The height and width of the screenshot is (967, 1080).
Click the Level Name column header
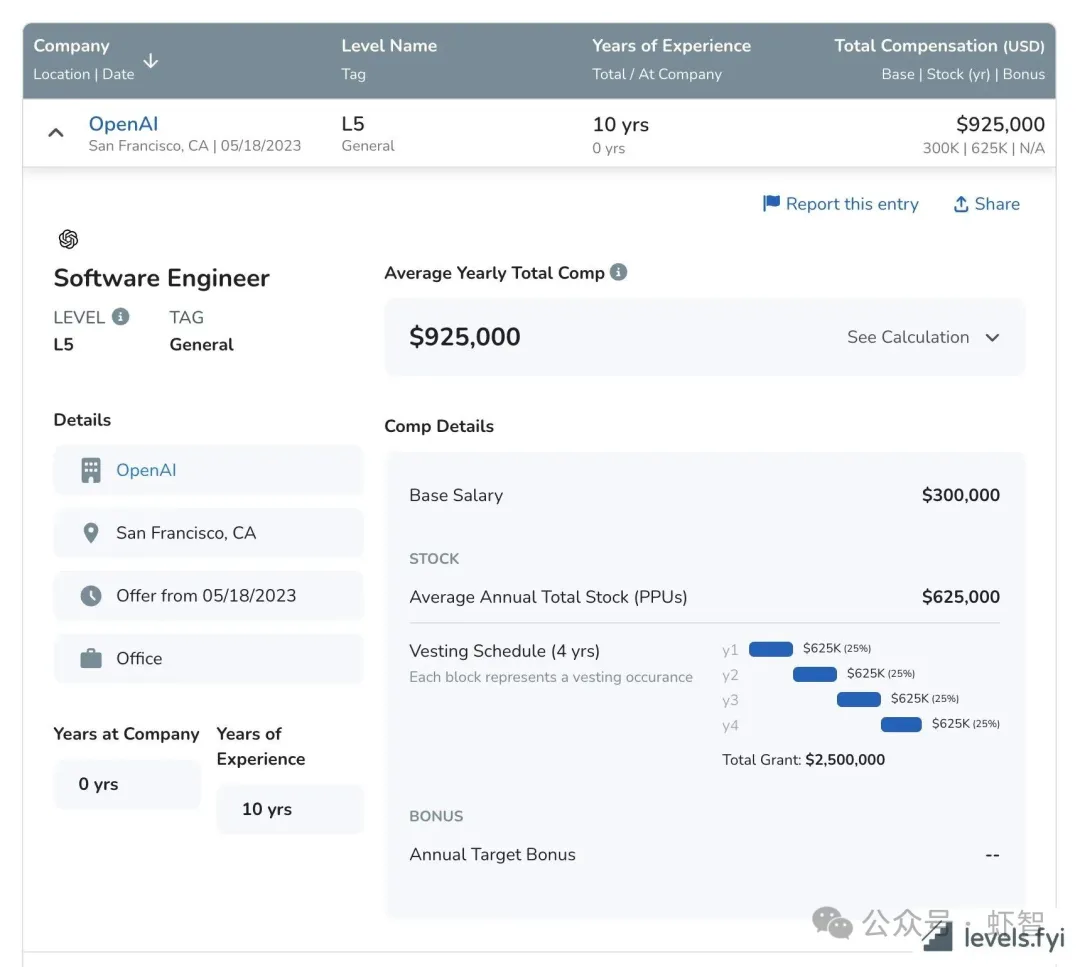(x=389, y=46)
